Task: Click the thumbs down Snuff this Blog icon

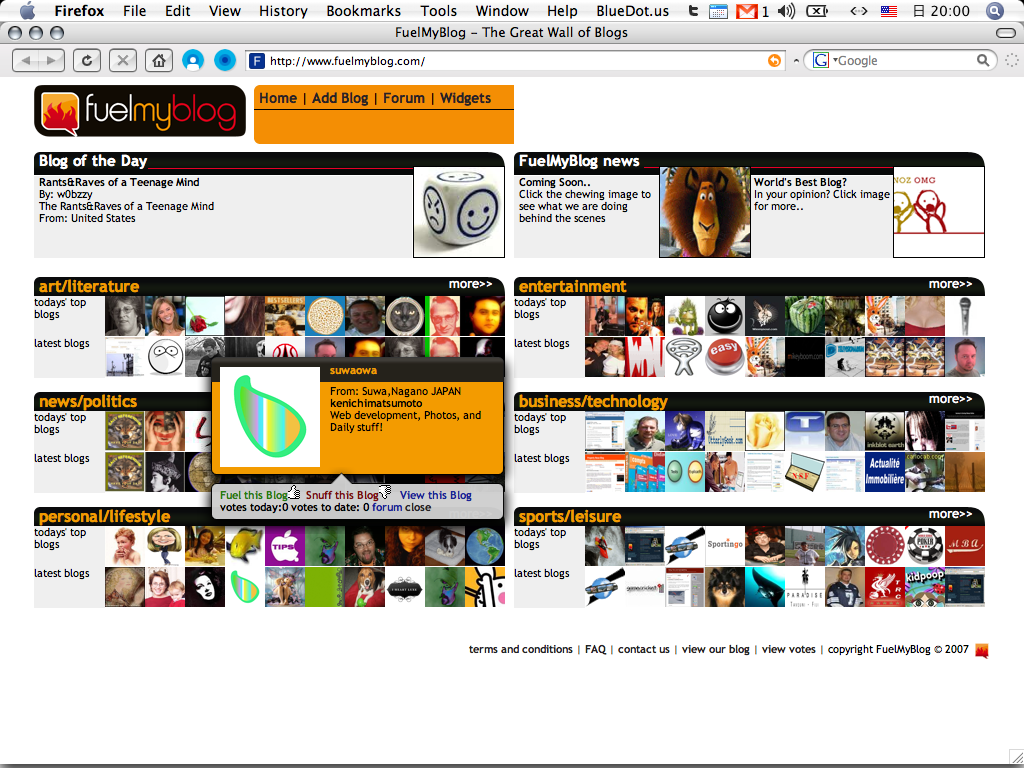Action: pos(385,492)
